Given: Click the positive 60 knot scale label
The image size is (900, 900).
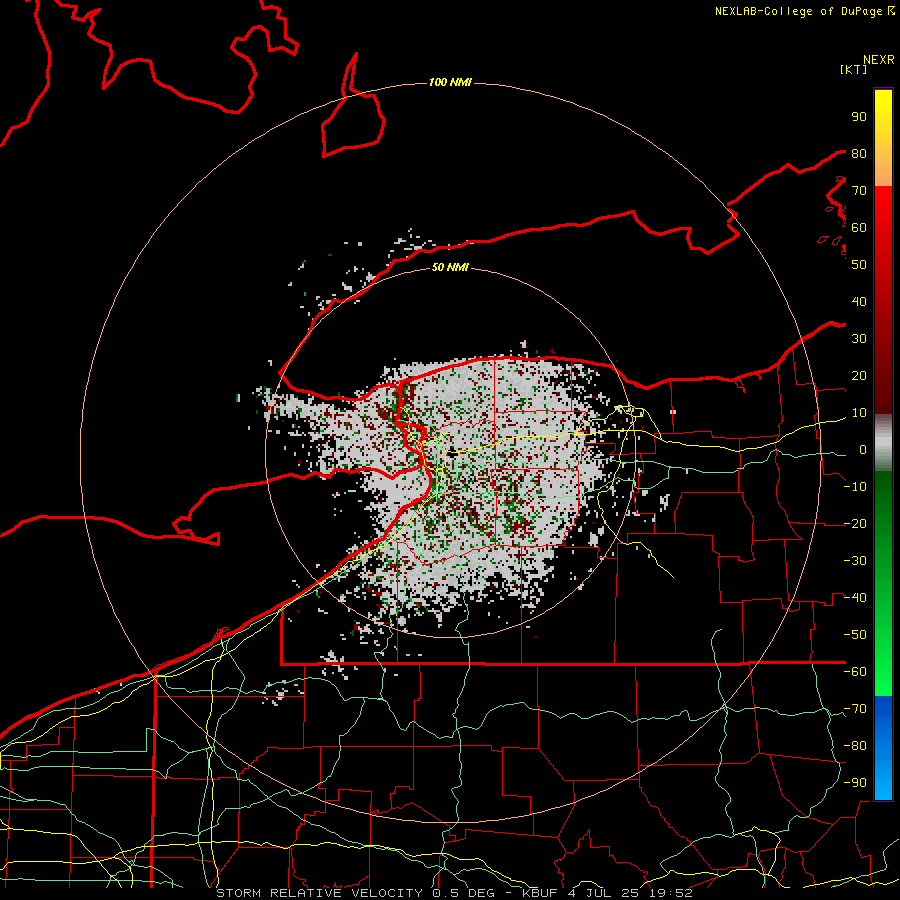Looking at the screenshot, I should (859, 227).
